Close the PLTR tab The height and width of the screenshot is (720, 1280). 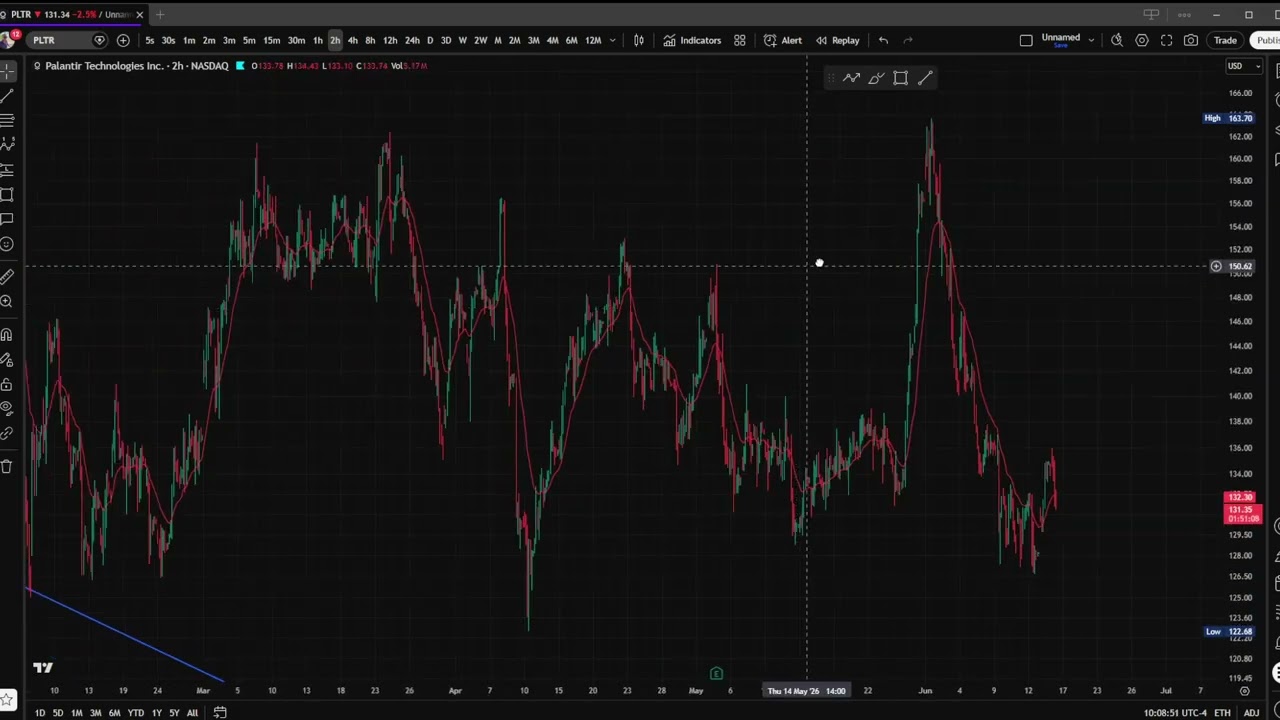pos(139,14)
